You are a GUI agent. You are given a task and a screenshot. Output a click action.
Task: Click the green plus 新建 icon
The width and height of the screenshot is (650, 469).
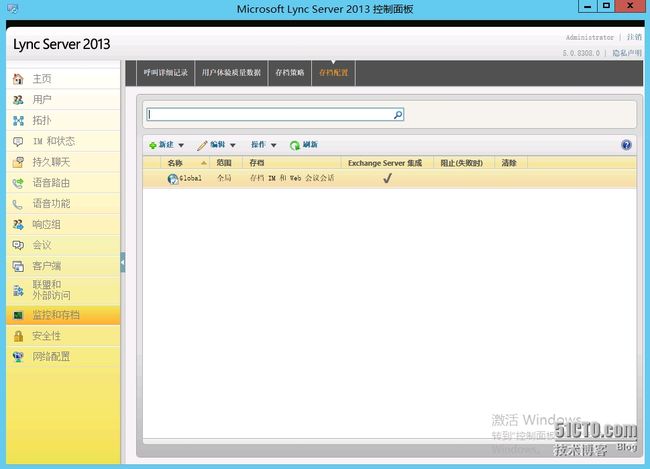(x=153, y=145)
